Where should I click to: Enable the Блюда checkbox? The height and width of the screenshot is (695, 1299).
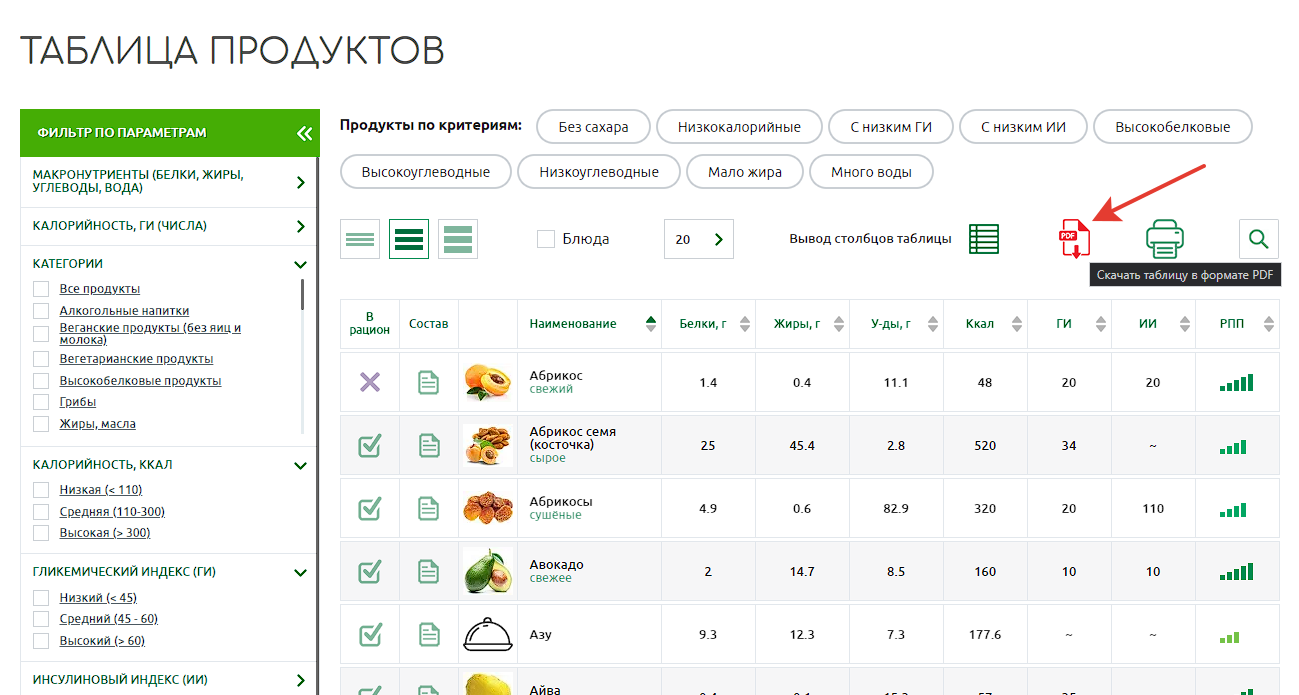tap(546, 239)
